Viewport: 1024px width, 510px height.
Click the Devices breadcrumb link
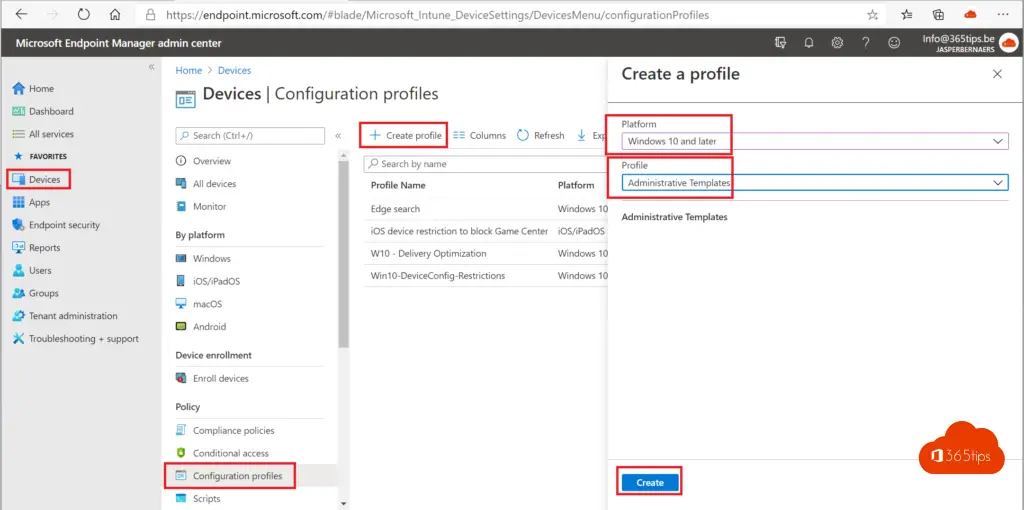point(234,71)
